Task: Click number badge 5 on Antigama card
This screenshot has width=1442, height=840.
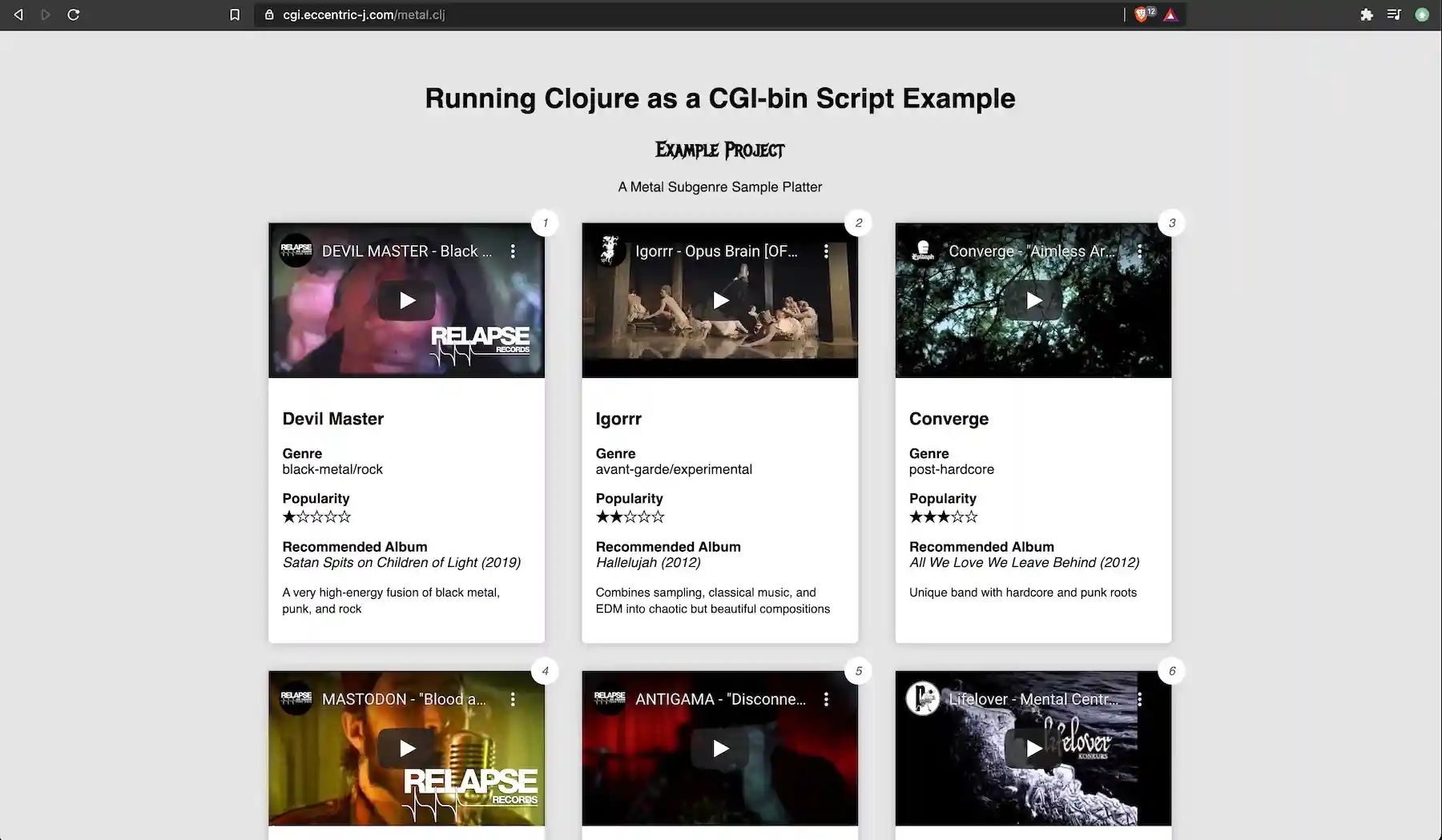Action: point(859,671)
